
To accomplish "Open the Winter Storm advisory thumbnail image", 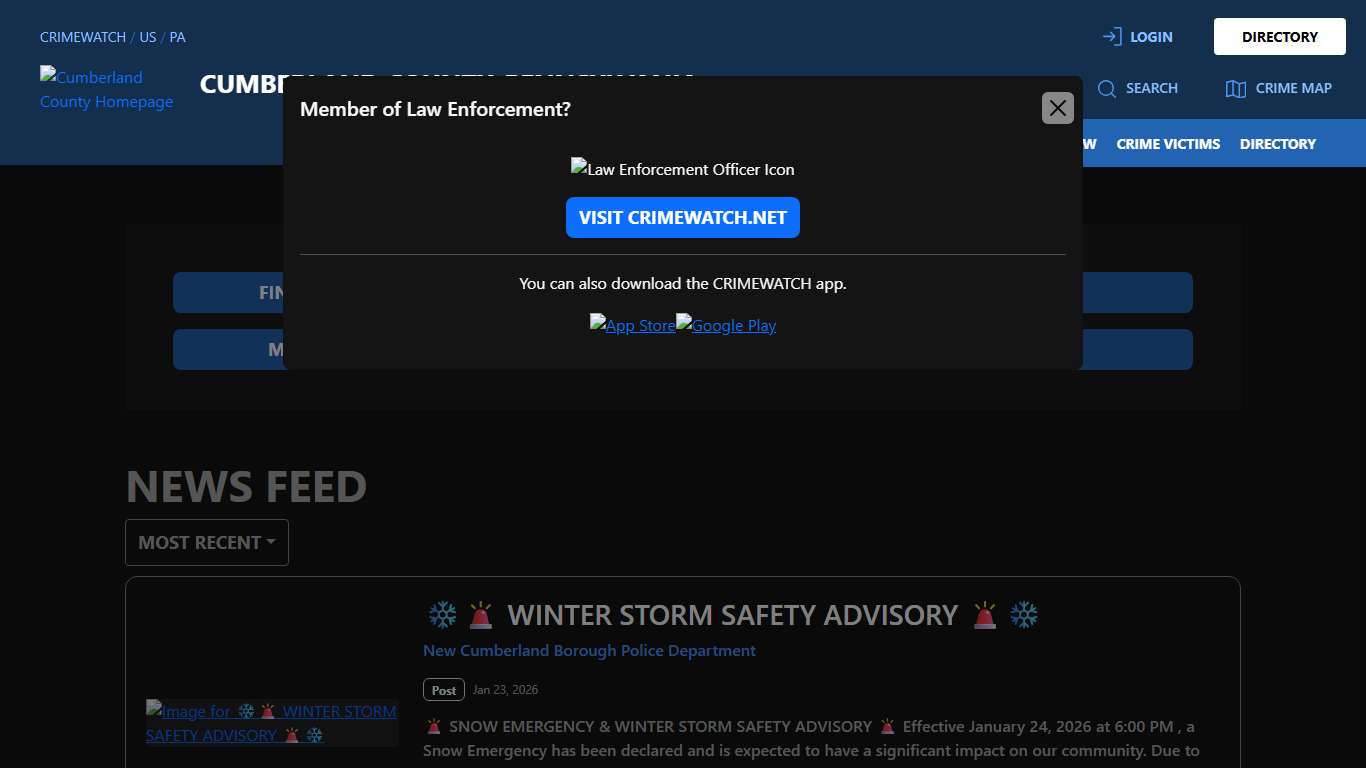I will (271, 723).
